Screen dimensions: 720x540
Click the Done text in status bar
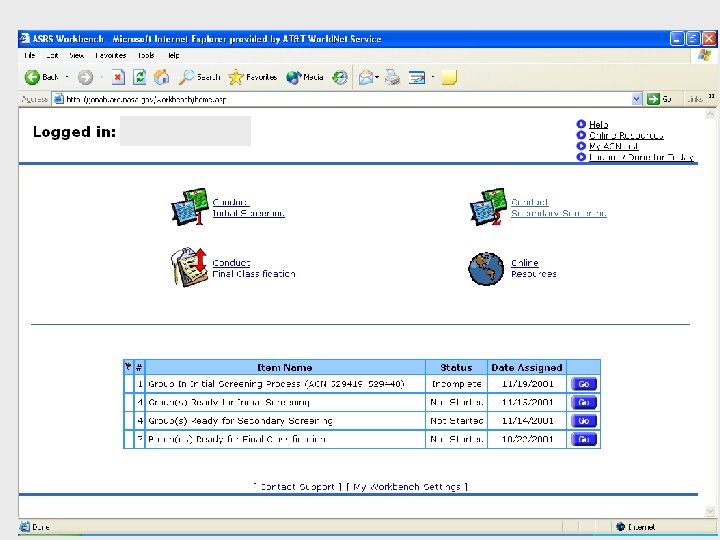tap(40, 527)
